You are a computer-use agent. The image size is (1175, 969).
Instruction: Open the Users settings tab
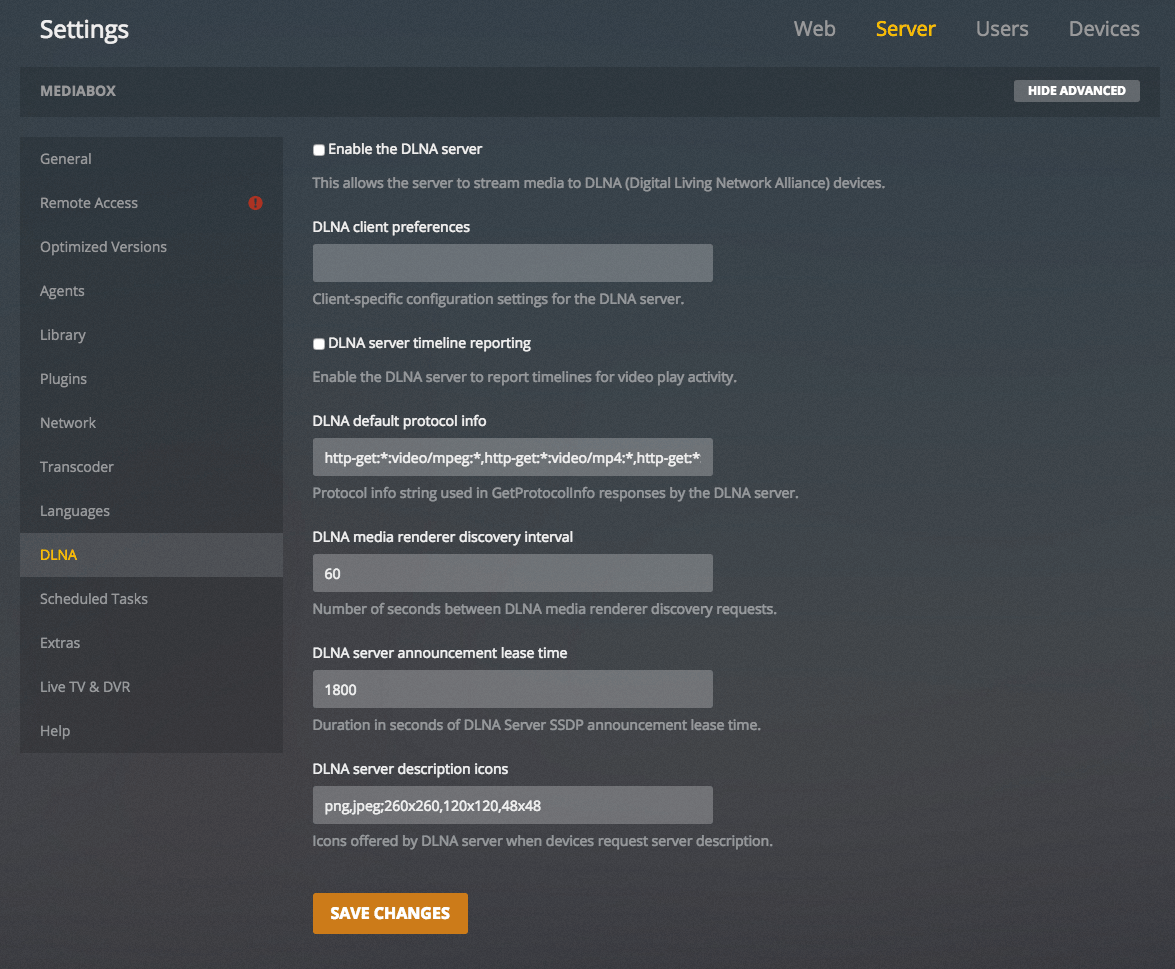pos(1001,29)
